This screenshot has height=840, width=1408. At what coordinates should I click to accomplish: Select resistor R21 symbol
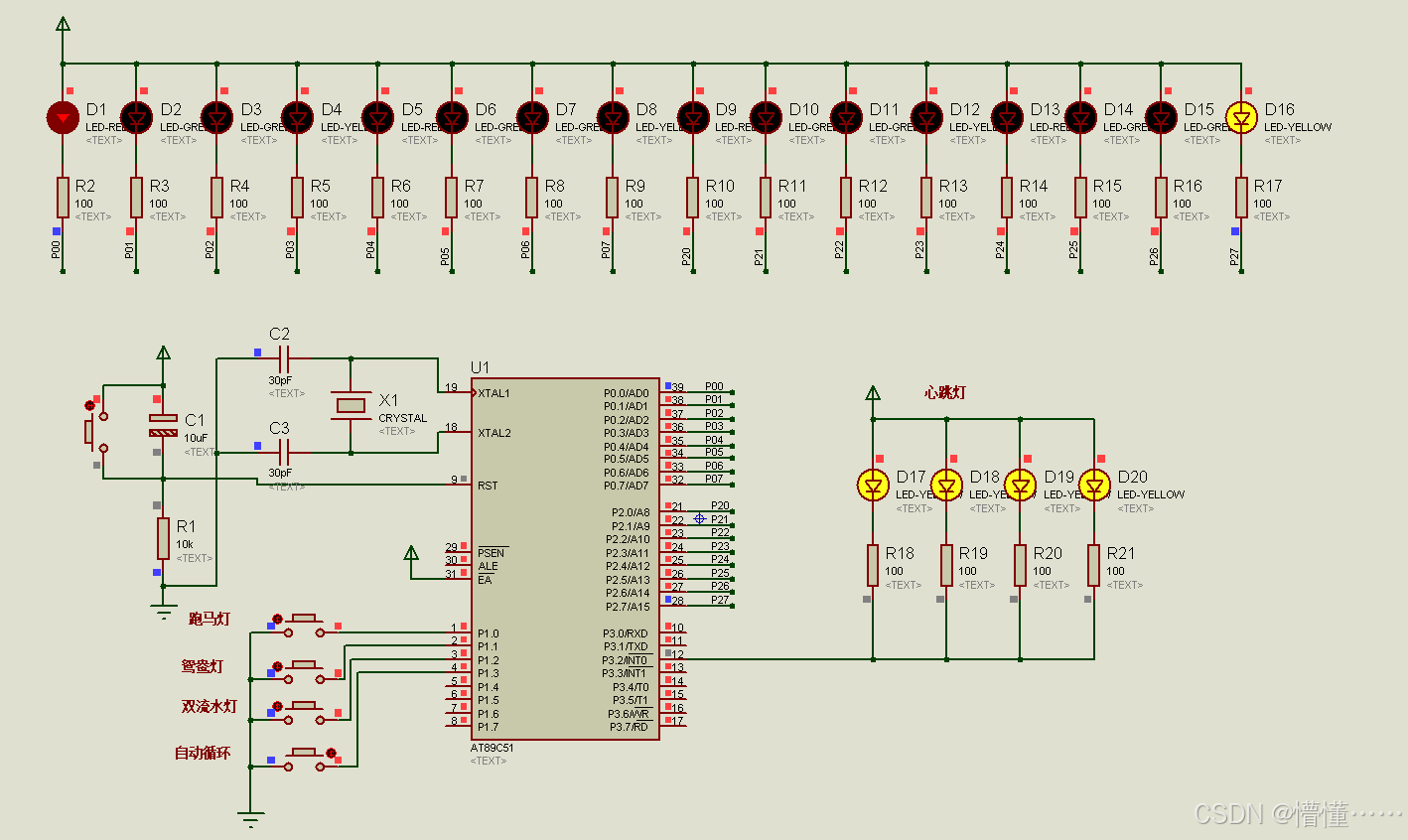[1093, 564]
